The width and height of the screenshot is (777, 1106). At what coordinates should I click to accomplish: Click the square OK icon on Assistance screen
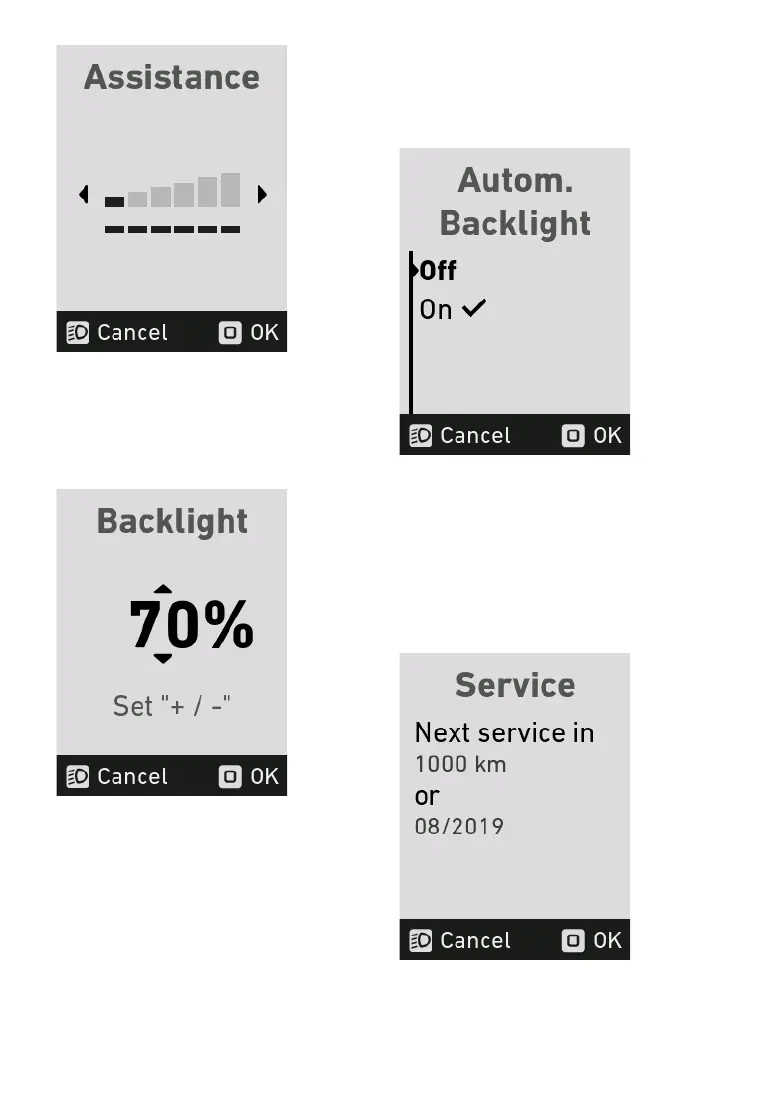pyautogui.click(x=230, y=333)
